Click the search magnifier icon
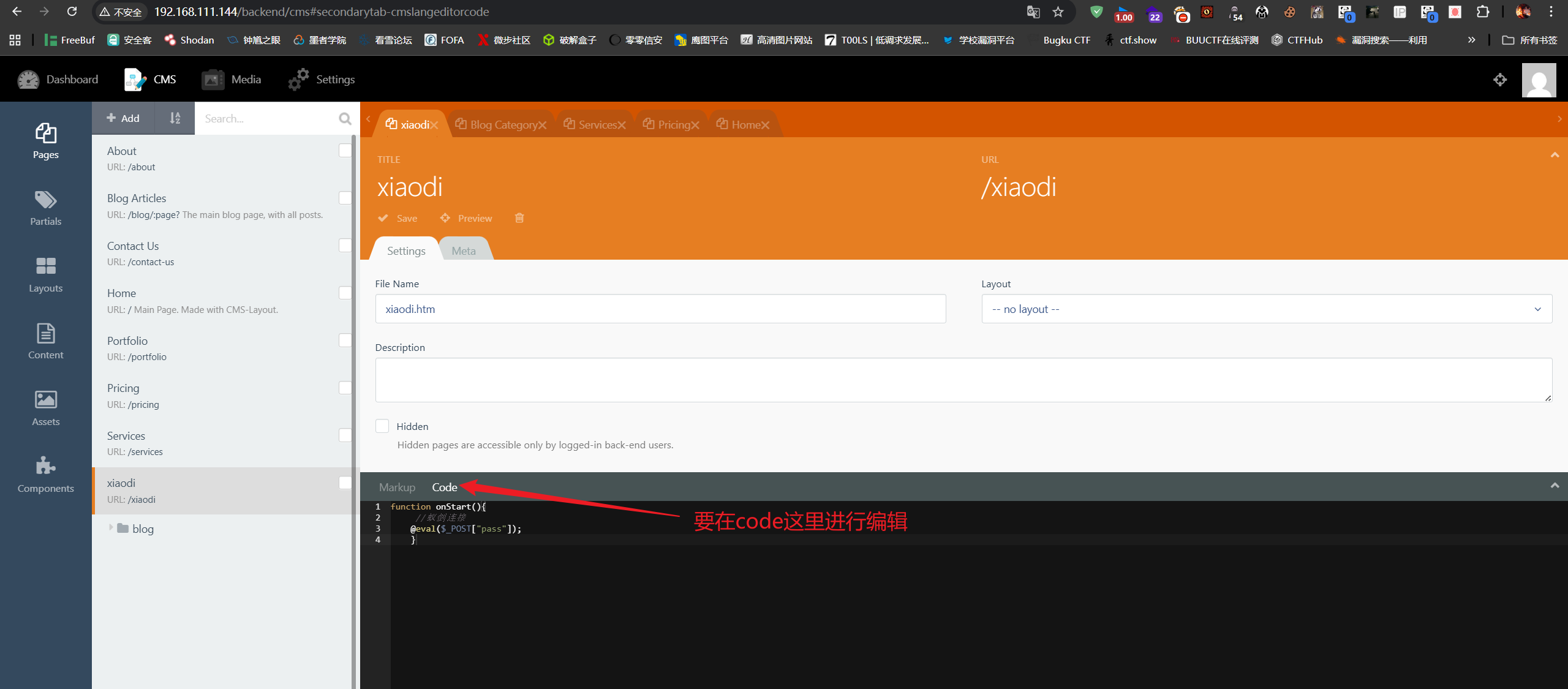 345,118
